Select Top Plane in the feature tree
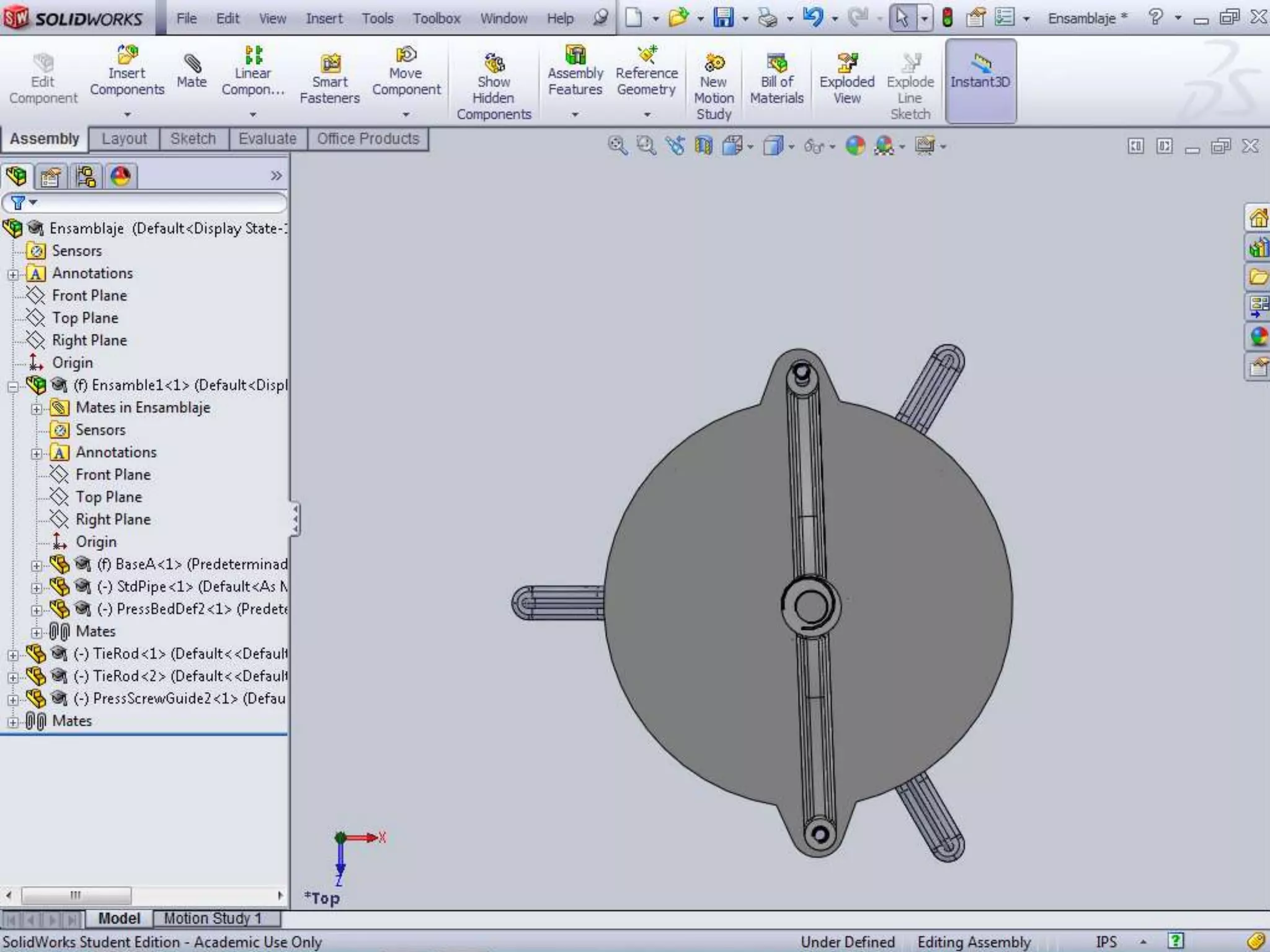The width and height of the screenshot is (1270, 952). point(85,318)
